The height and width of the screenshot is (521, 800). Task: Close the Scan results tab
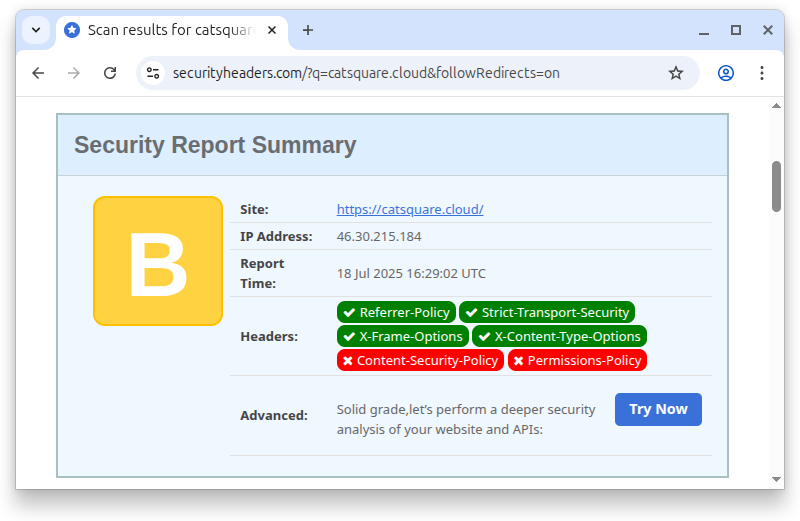[272, 30]
